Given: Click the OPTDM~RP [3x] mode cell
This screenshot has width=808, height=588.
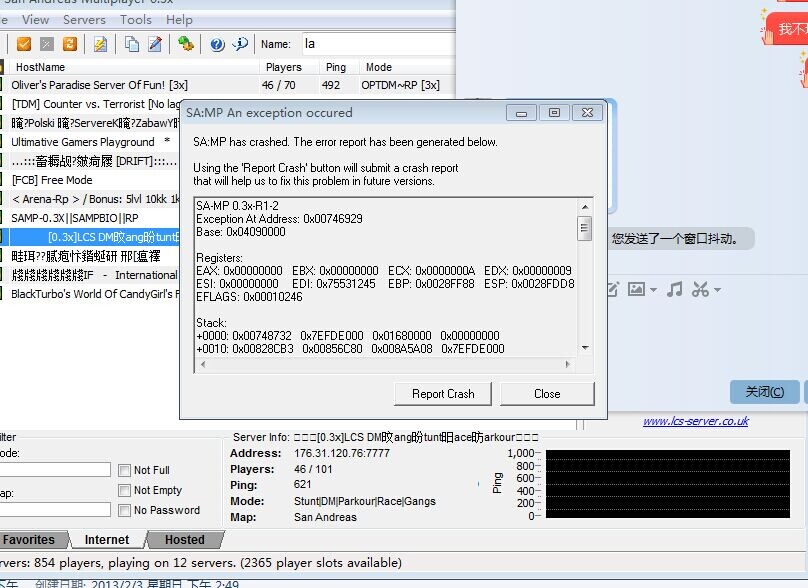Looking at the screenshot, I should 400,85.
